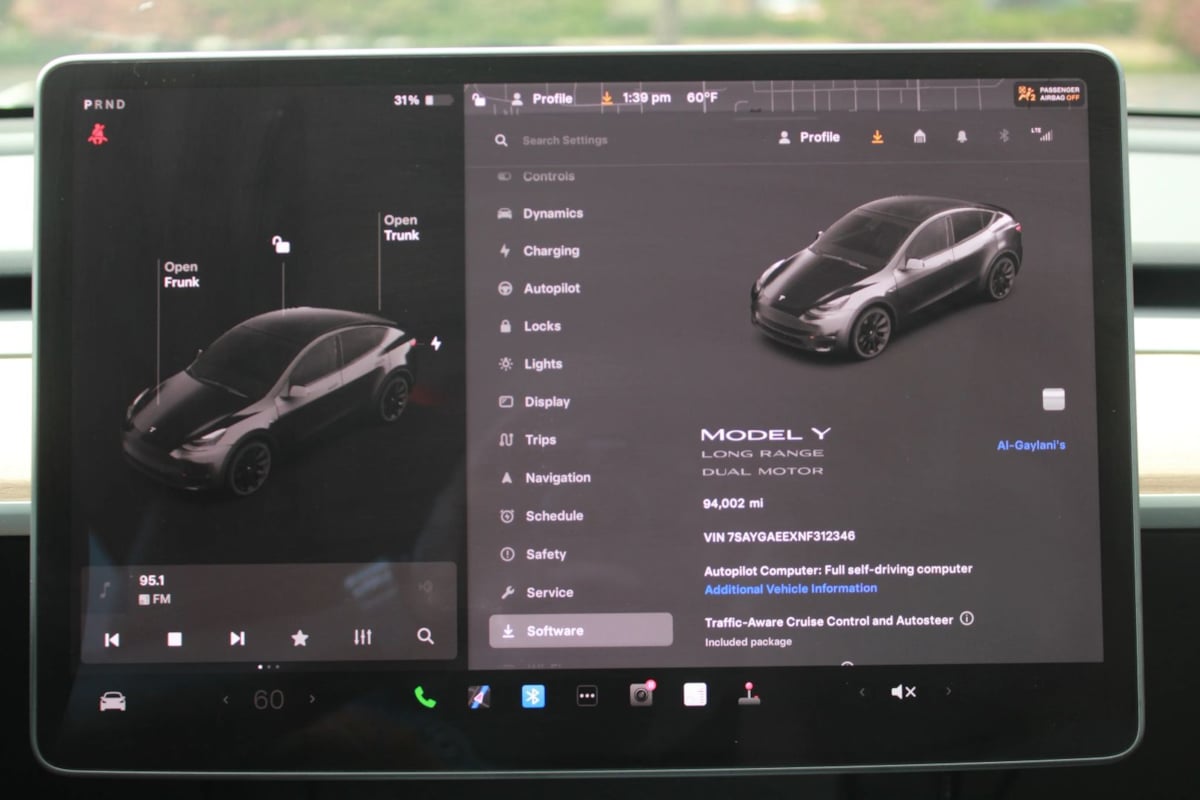Open Additional Vehicle Information link
Screen dimensions: 1200x800
[x=791, y=589]
